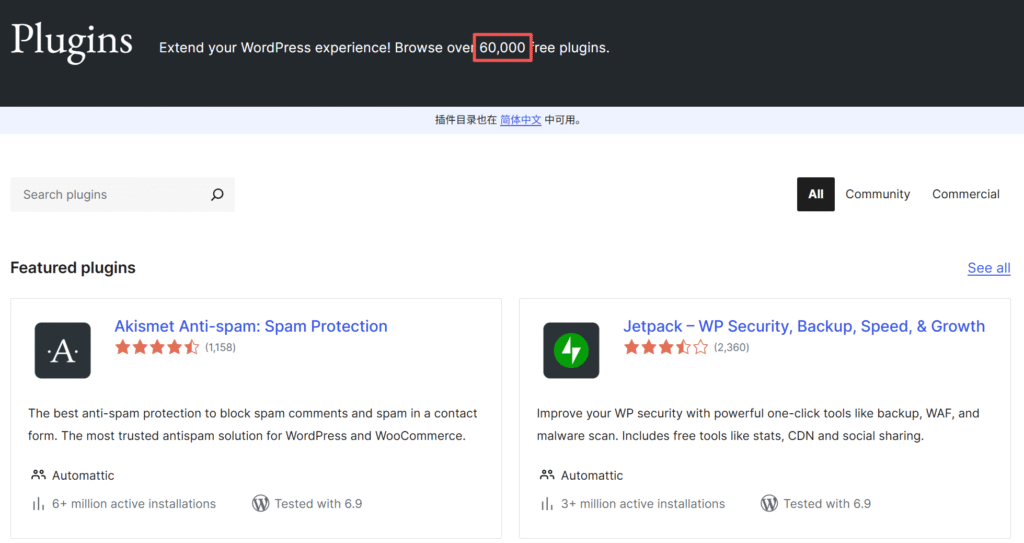
Task: Open Akismet Anti-spam: Spam Protection title link
Action: click(x=251, y=326)
